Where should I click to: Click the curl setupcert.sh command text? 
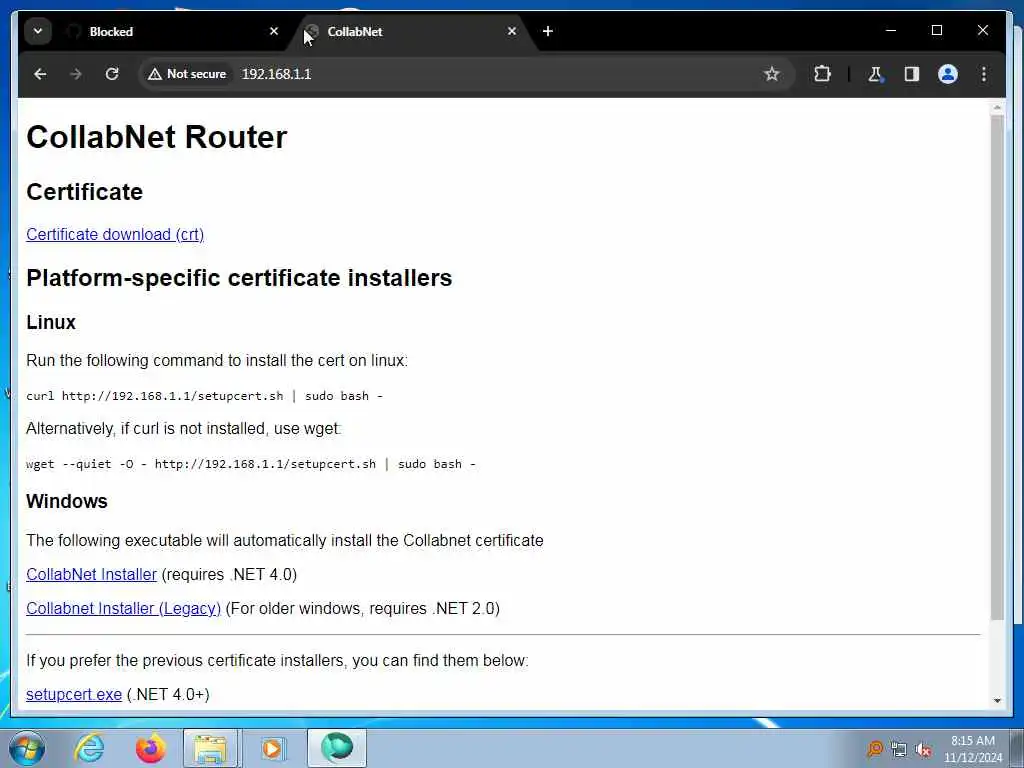click(x=204, y=396)
